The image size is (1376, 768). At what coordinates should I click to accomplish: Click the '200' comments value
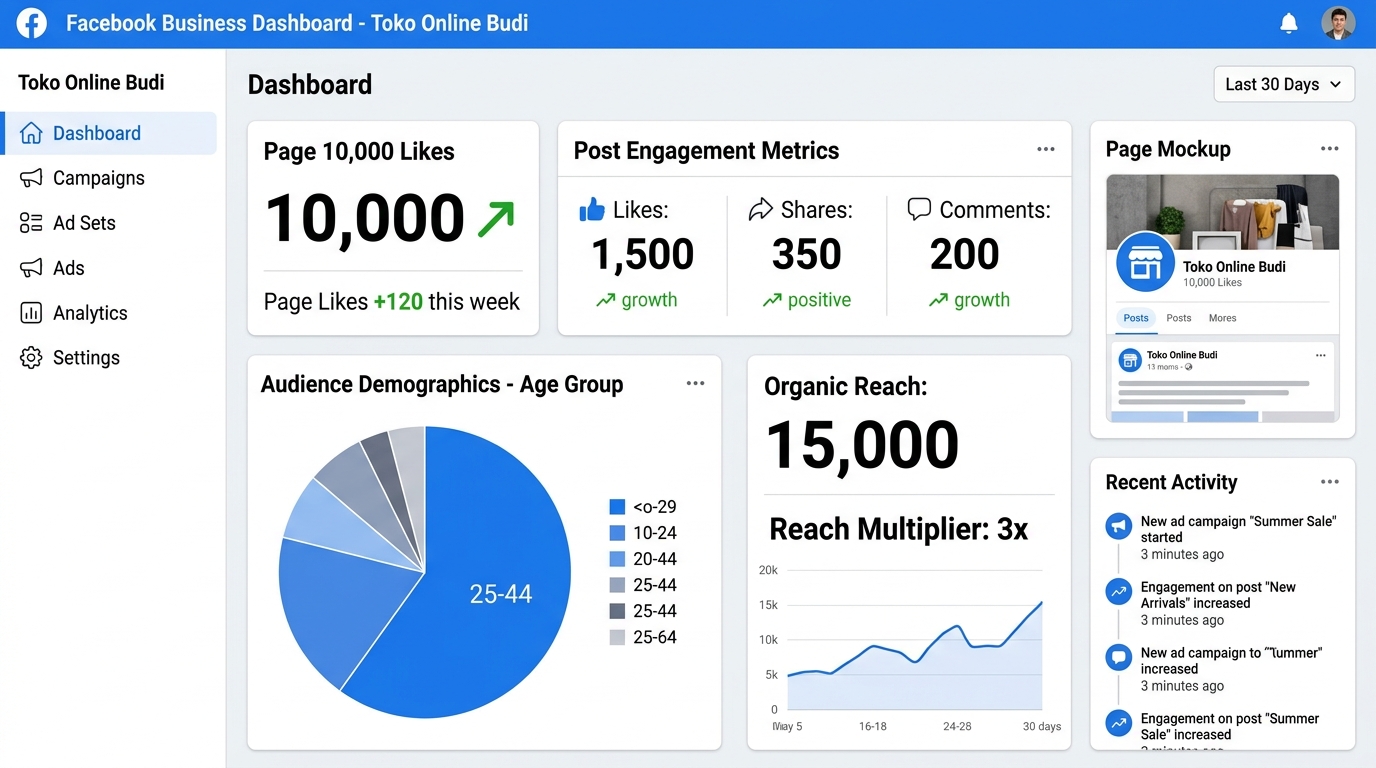tap(964, 254)
